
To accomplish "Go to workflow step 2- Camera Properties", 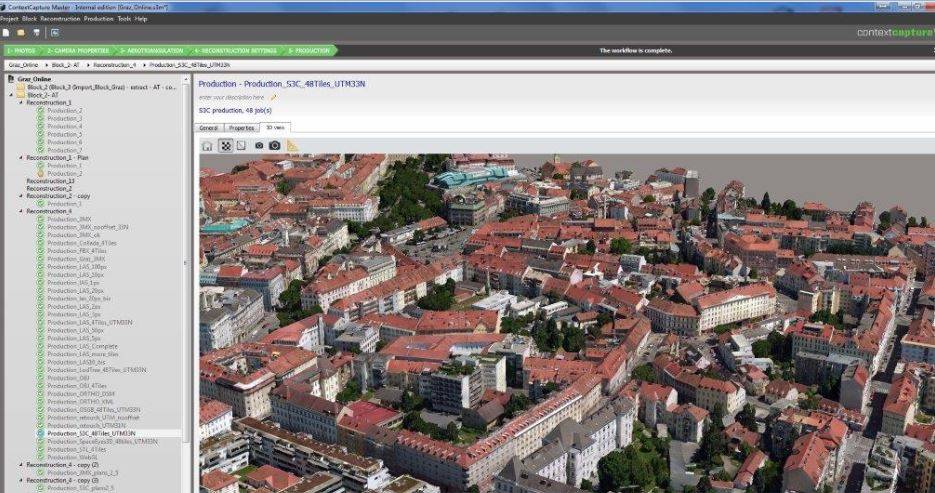I will coord(78,51).
